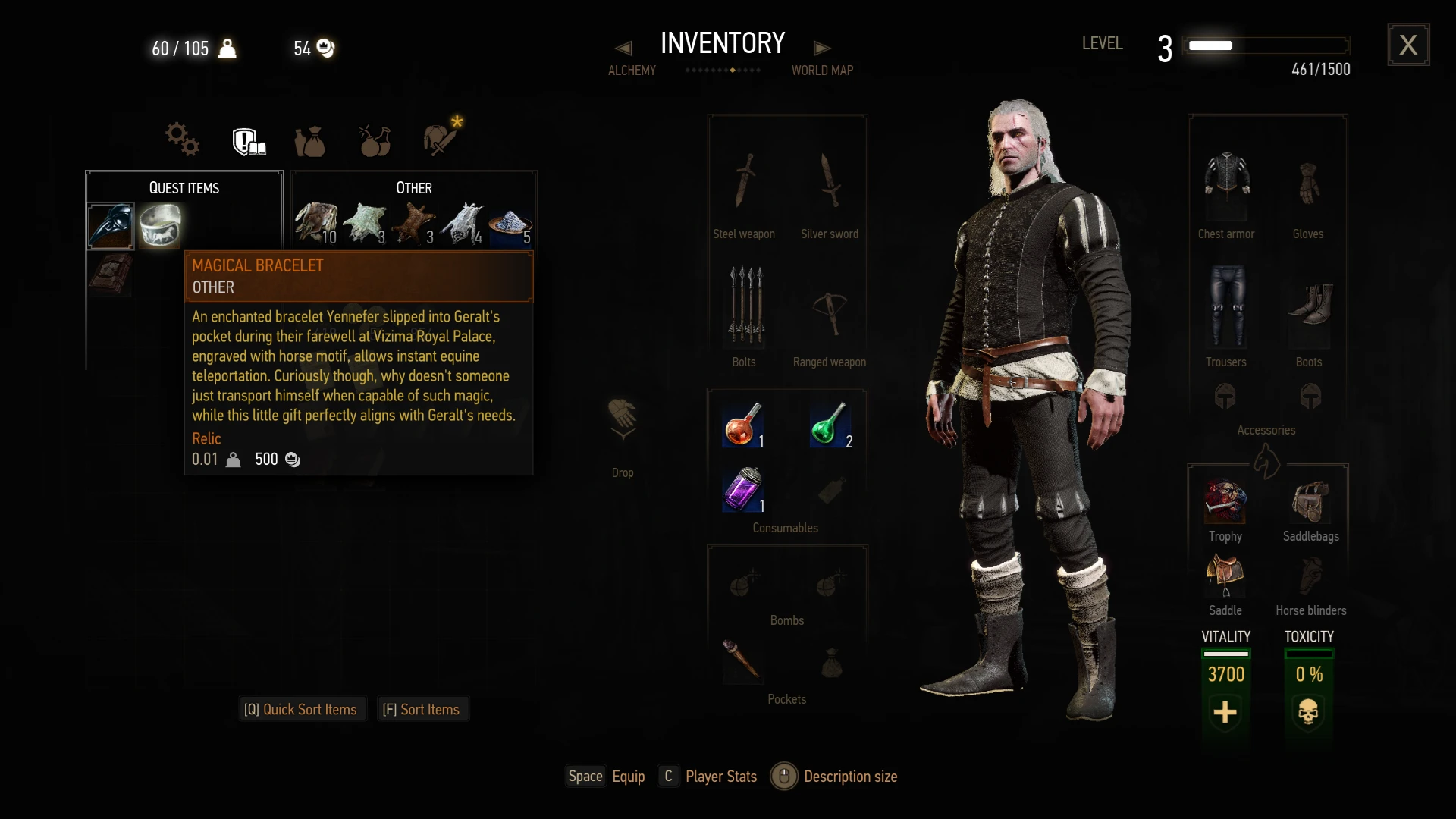Image resolution: width=1456 pixels, height=819 pixels.
Task: Click the experience progress bar
Action: 1266,45
